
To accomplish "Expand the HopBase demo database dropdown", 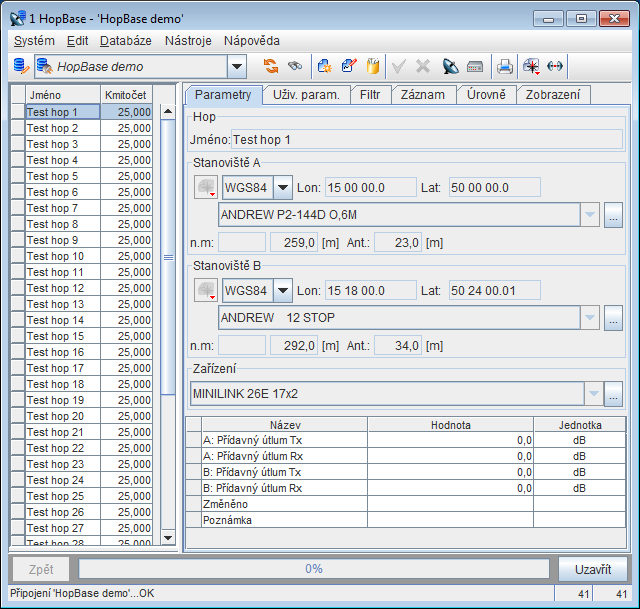I will coord(237,67).
